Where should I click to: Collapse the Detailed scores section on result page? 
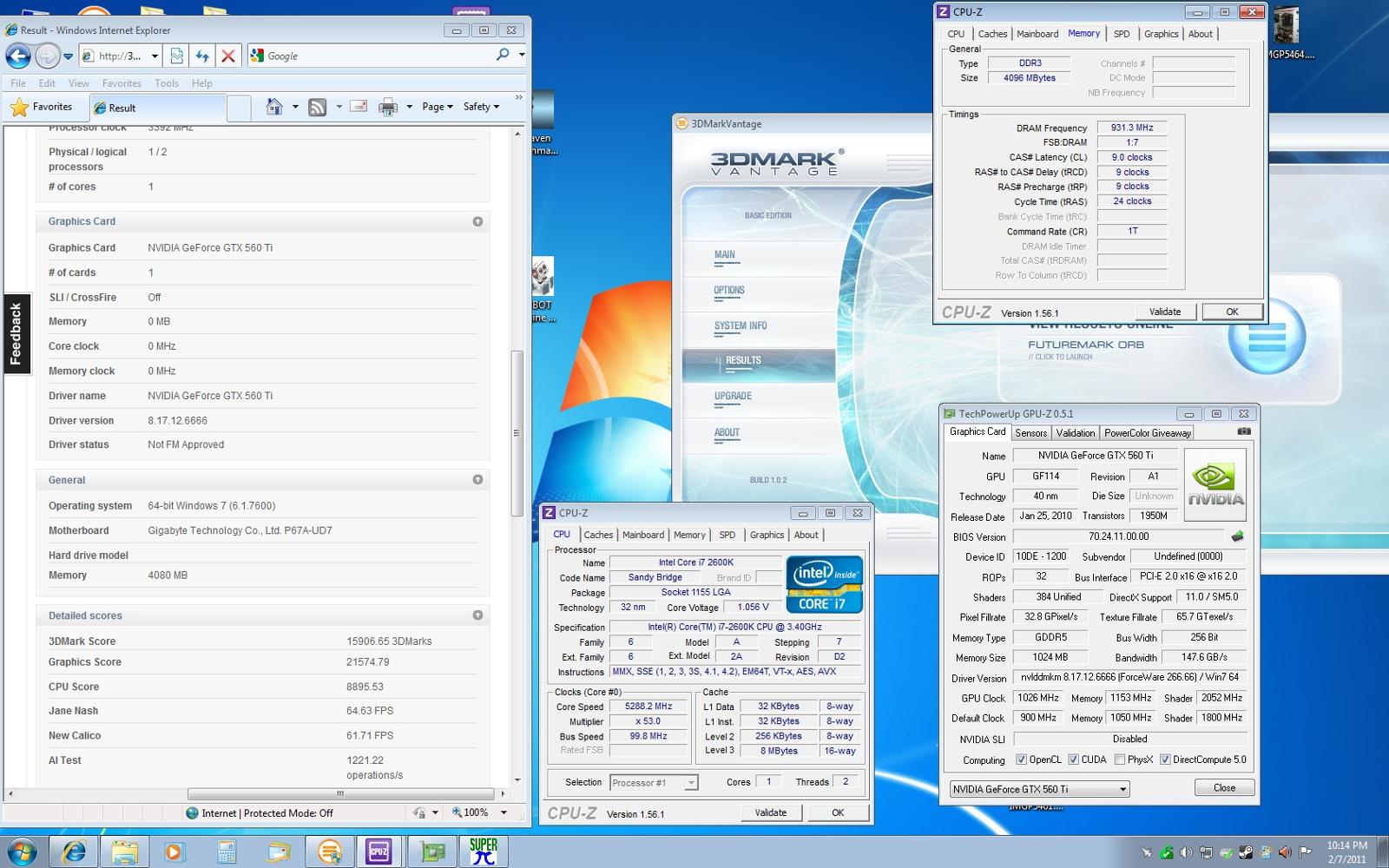pyautogui.click(x=477, y=615)
